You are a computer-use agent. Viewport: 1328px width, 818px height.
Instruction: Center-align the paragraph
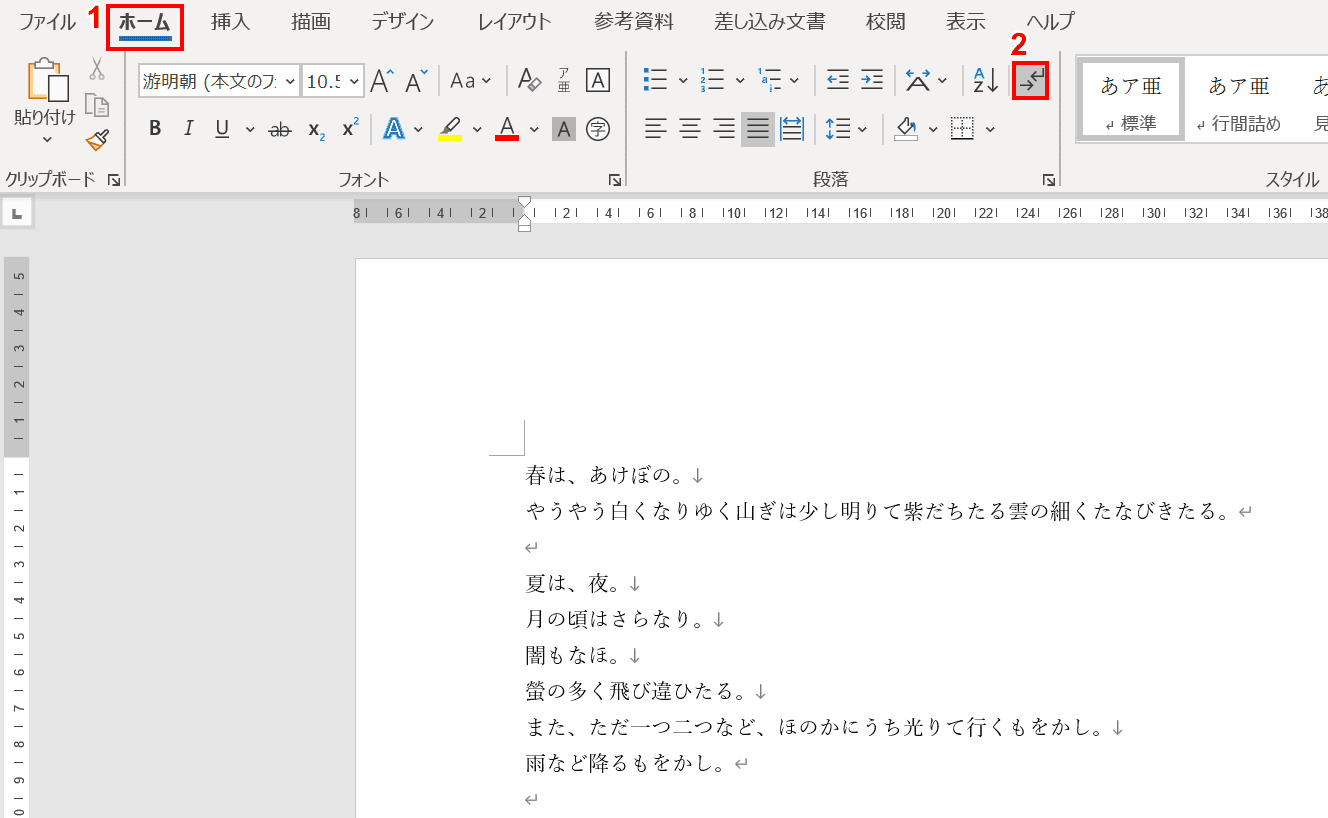pos(690,129)
